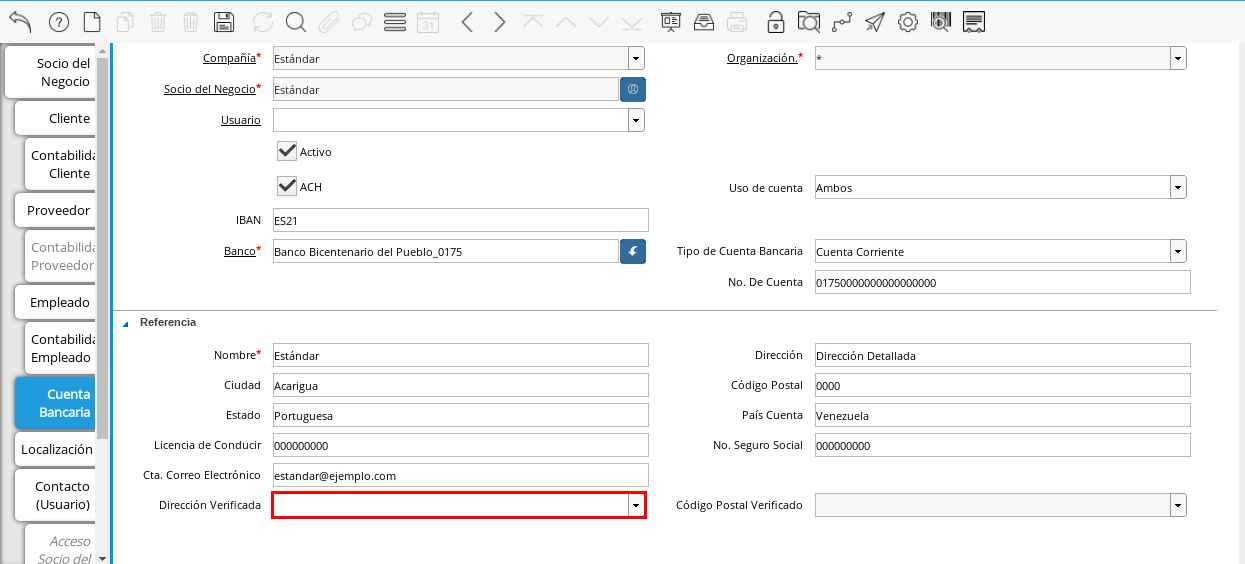Click the Socio del Negocio label link
This screenshot has width=1245, height=564.
209,89
